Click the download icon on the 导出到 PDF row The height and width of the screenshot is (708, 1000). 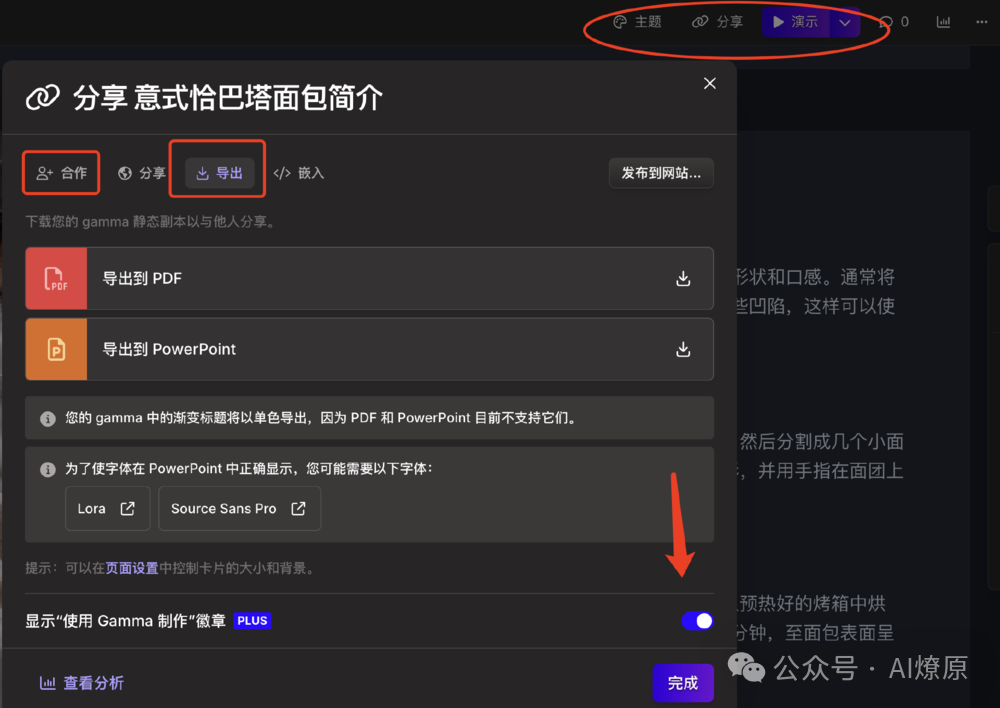click(x=683, y=280)
